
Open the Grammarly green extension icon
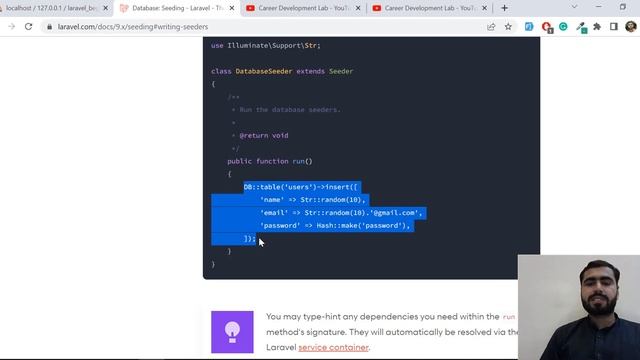pos(563,27)
